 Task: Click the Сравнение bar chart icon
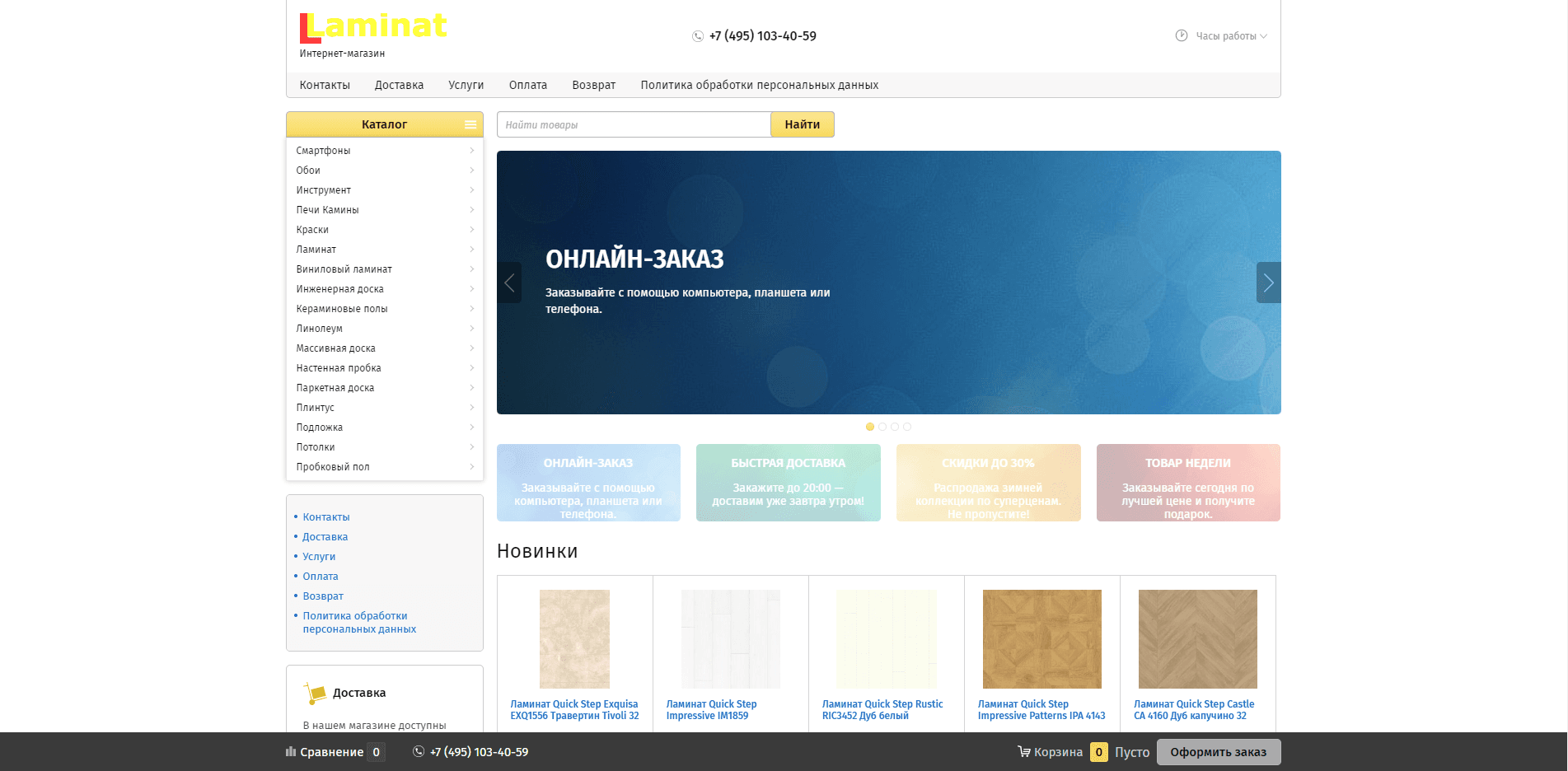pos(290,751)
